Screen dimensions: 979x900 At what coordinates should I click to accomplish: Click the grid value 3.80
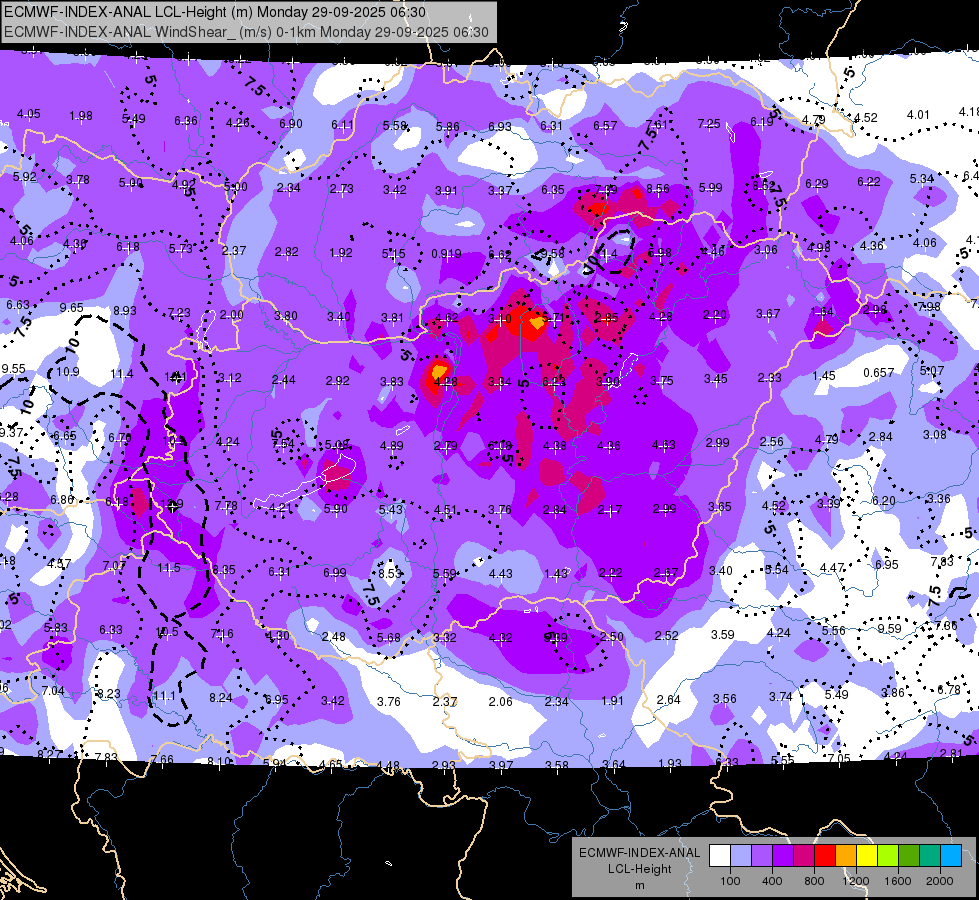pos(286,315)
